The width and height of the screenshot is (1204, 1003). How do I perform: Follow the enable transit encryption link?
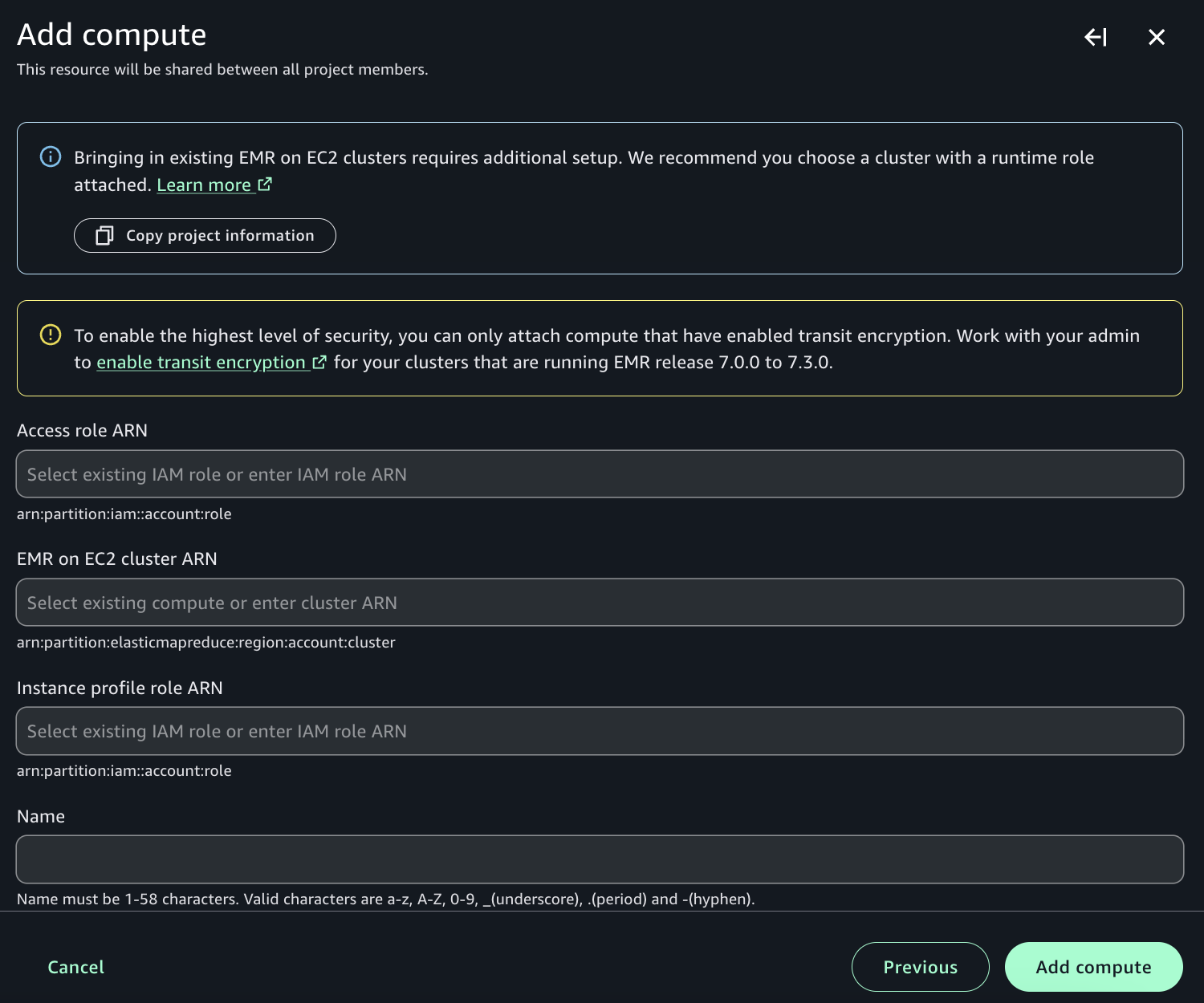click(201, 363)
